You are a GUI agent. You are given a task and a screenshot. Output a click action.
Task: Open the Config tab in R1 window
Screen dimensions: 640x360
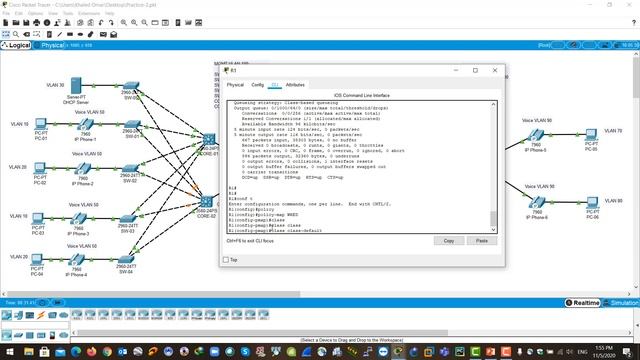click(x=258, y=85)
